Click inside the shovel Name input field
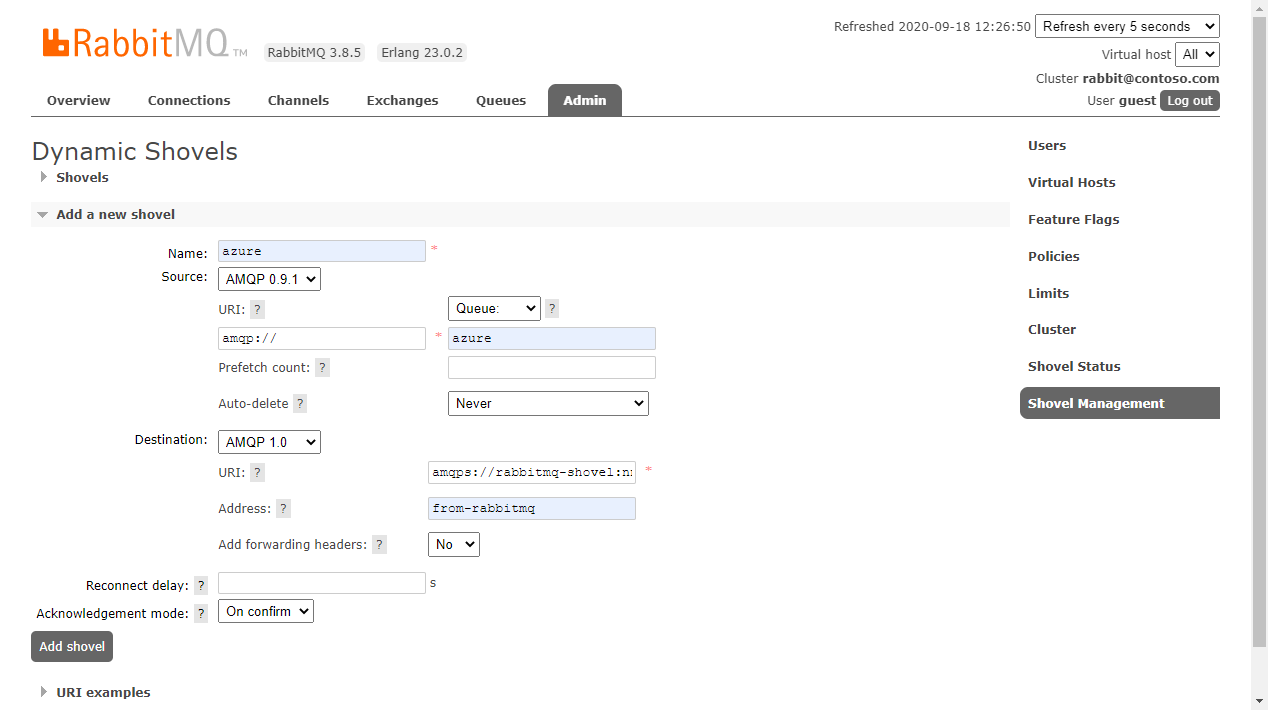This screenshot has height=710, width=1268. [321, 251]
